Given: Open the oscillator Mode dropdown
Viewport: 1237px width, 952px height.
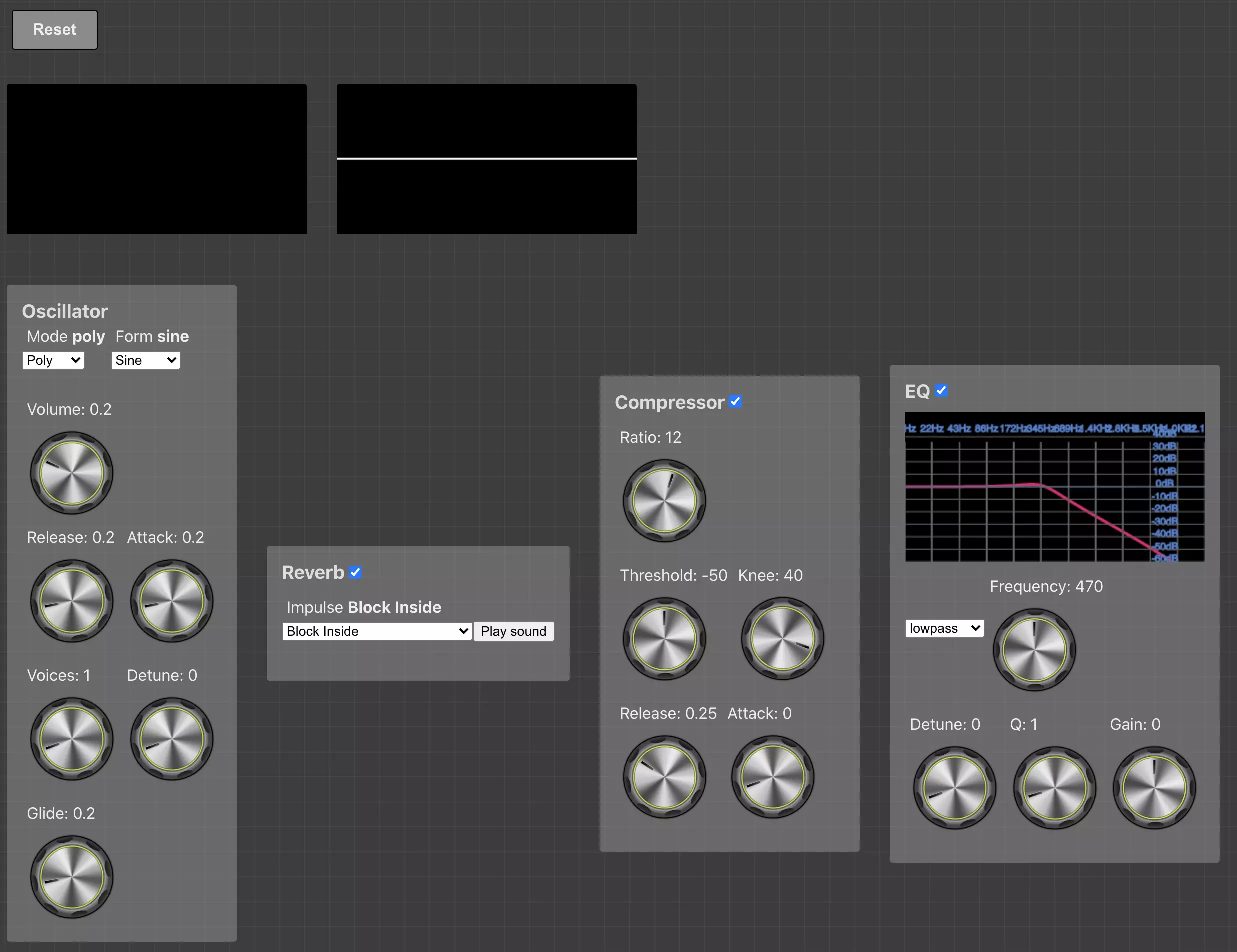Looking at the screenshot, I should point(53,360).
